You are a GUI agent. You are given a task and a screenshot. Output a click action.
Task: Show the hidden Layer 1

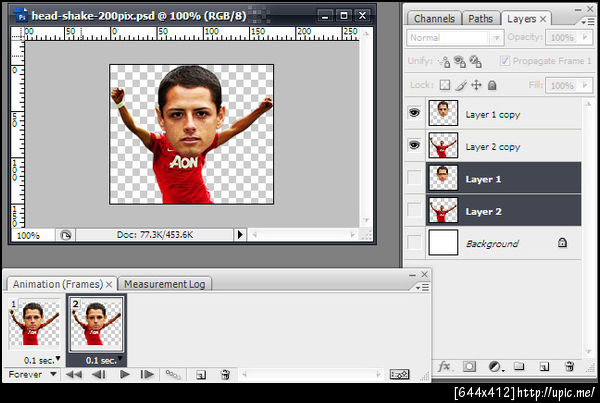coord(414,178)
